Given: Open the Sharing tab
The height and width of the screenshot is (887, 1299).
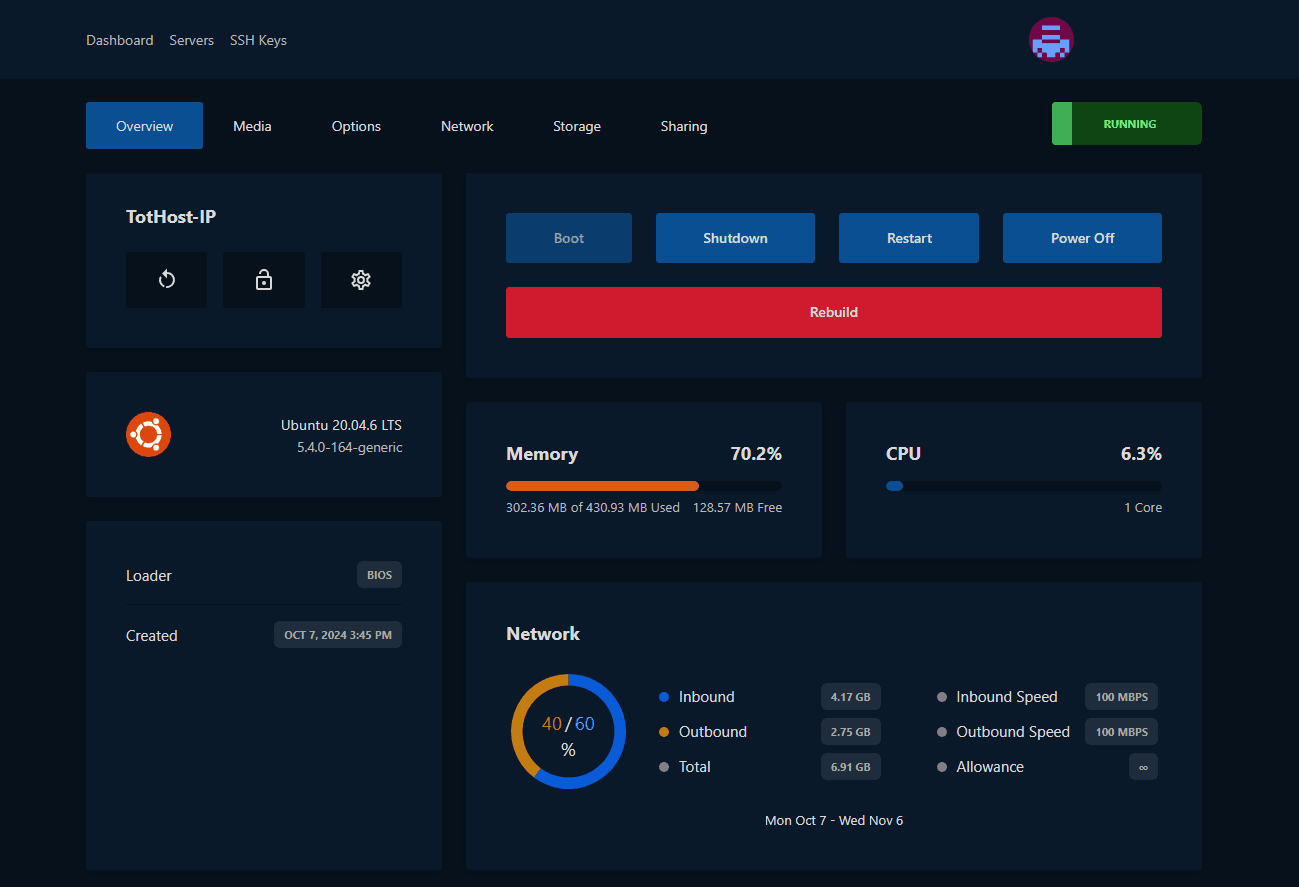Looking at the screenshot, I should pyautogui.click(x=684, y=126).
